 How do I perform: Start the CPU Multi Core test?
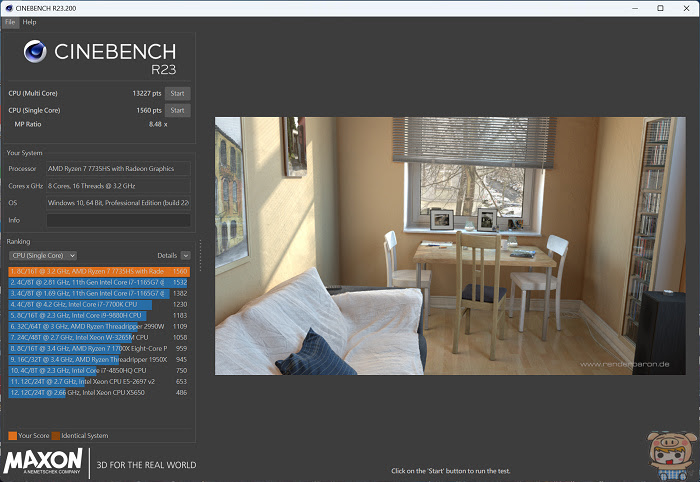tap(177, 93)
